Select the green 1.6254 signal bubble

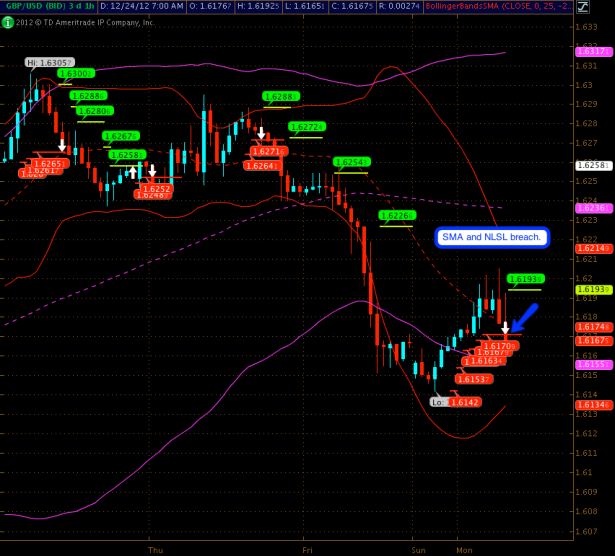351,162
